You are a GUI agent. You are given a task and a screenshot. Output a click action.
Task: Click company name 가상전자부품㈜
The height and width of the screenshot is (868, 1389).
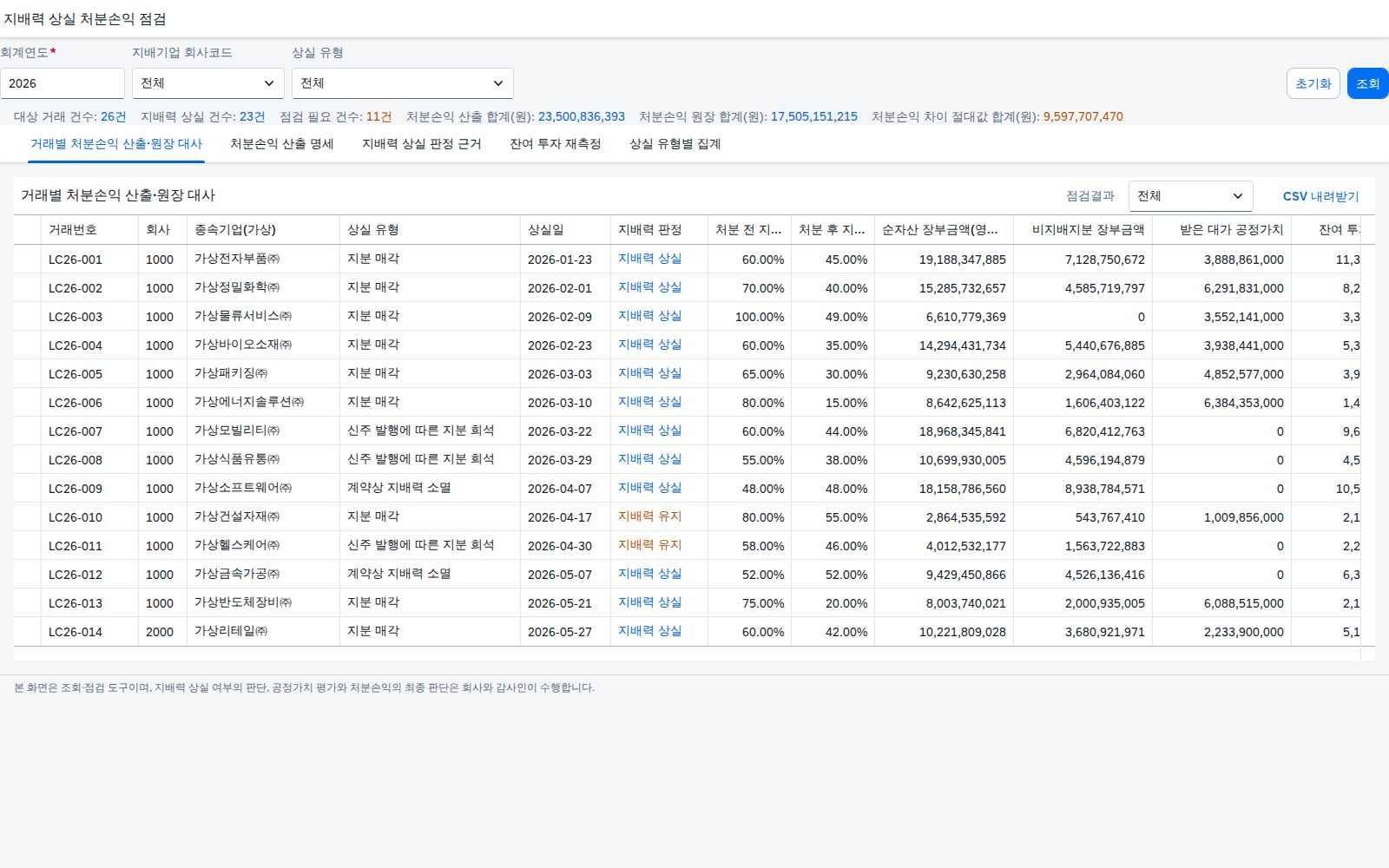pyautogui.click(x=237, y=259)
